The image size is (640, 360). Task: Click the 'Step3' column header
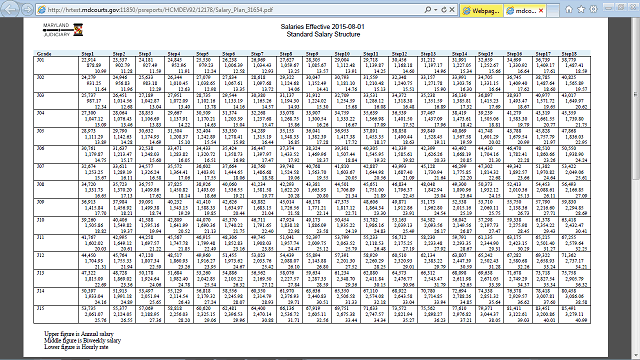(145, 53)
